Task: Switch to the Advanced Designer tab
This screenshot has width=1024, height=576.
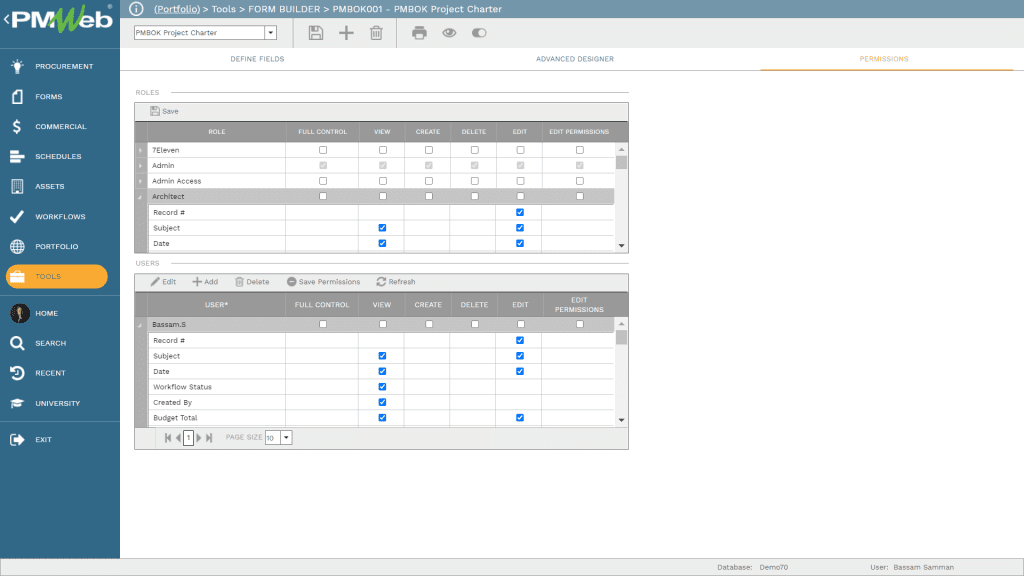Action: (575, 59)
